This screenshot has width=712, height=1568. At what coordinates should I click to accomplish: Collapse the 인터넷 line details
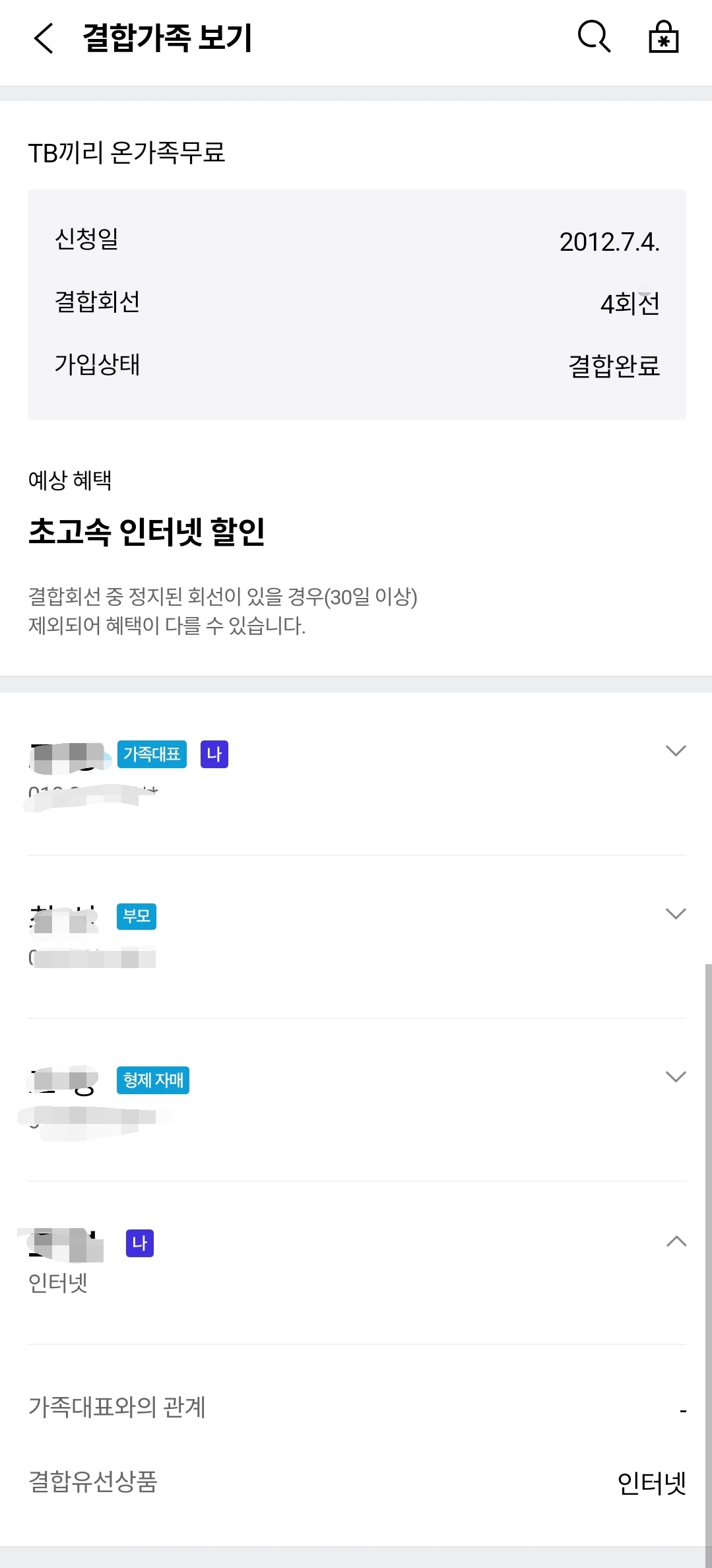[x=676, y=1241]
